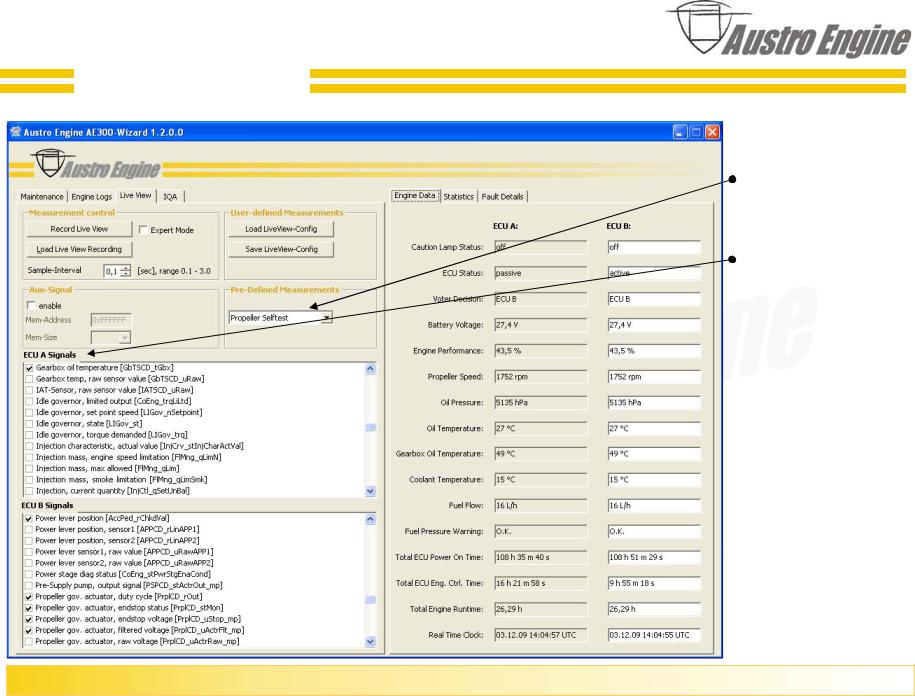915x696 pixels.
Task: Close the AE300-Wizard window
Action: click(712, 132)
